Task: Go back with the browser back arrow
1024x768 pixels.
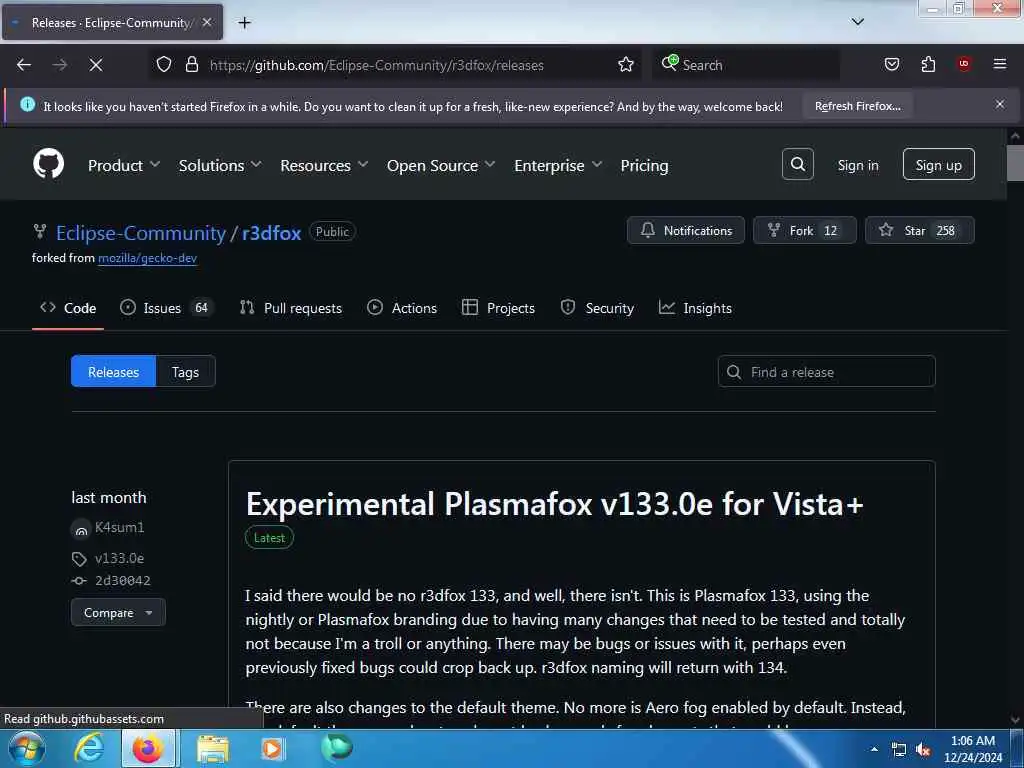Action: click(x=24, y=65)
